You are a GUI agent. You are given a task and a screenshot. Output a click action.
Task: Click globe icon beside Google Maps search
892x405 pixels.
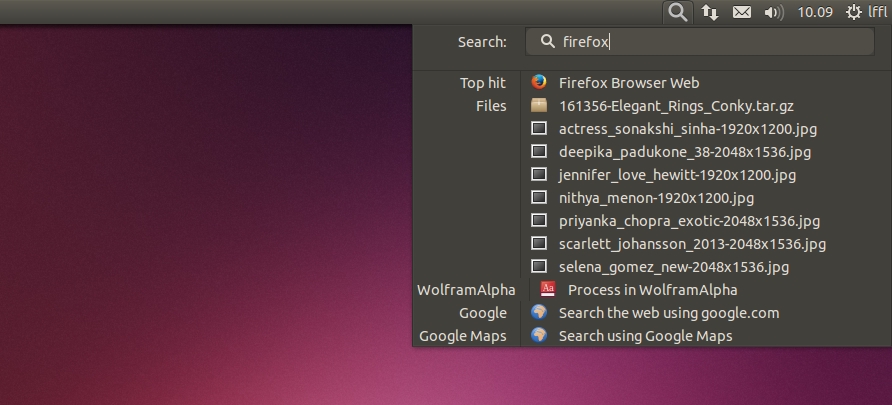pos(539,335)
